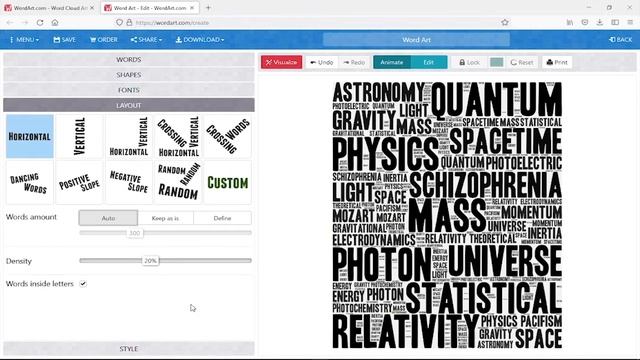
Task: Click the Undo button
Action: coord(322,62)
